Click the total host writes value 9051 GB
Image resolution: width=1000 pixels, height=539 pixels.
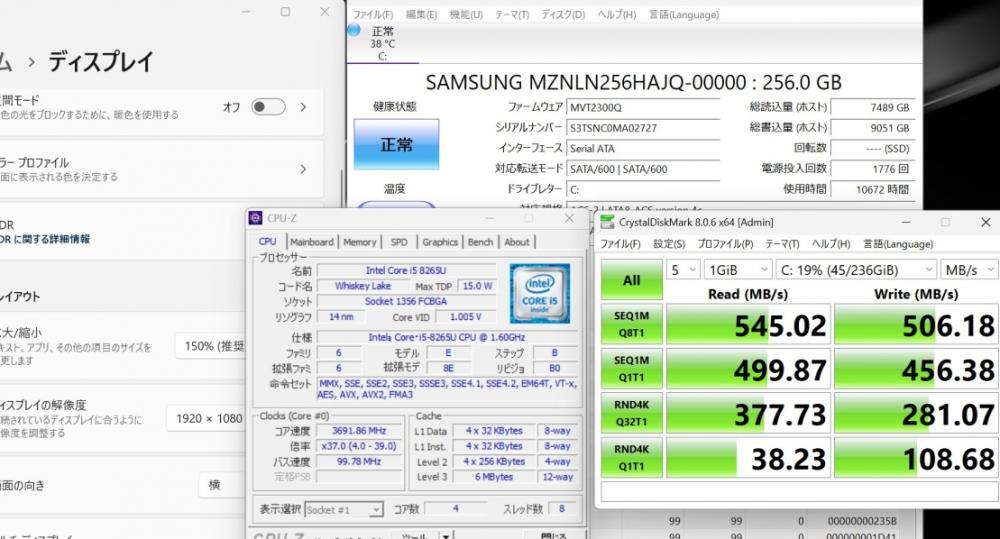point(872,128)
